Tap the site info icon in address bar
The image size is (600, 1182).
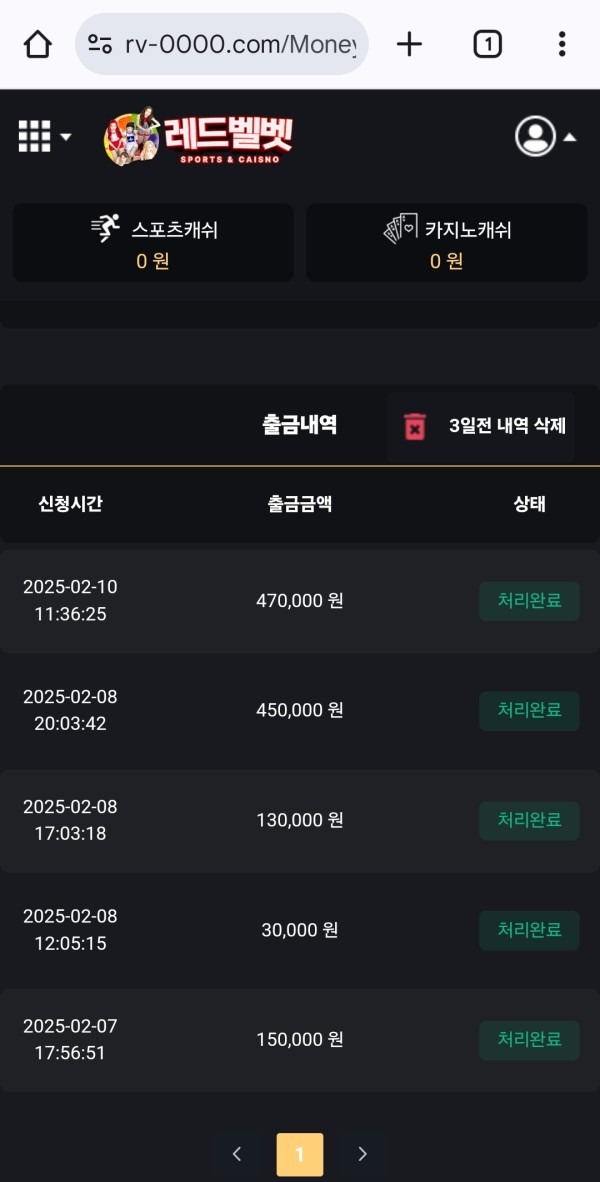coord(100,44)
